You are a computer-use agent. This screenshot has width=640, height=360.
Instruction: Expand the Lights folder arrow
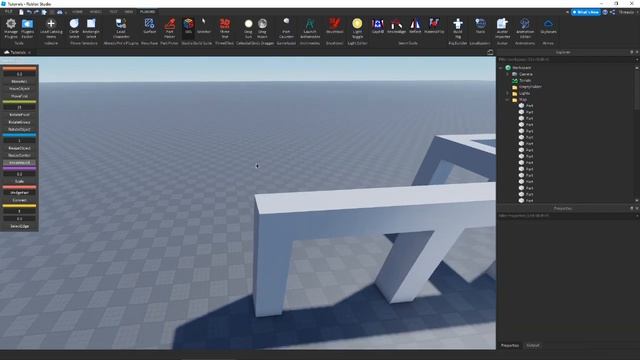tap(508, 93)
